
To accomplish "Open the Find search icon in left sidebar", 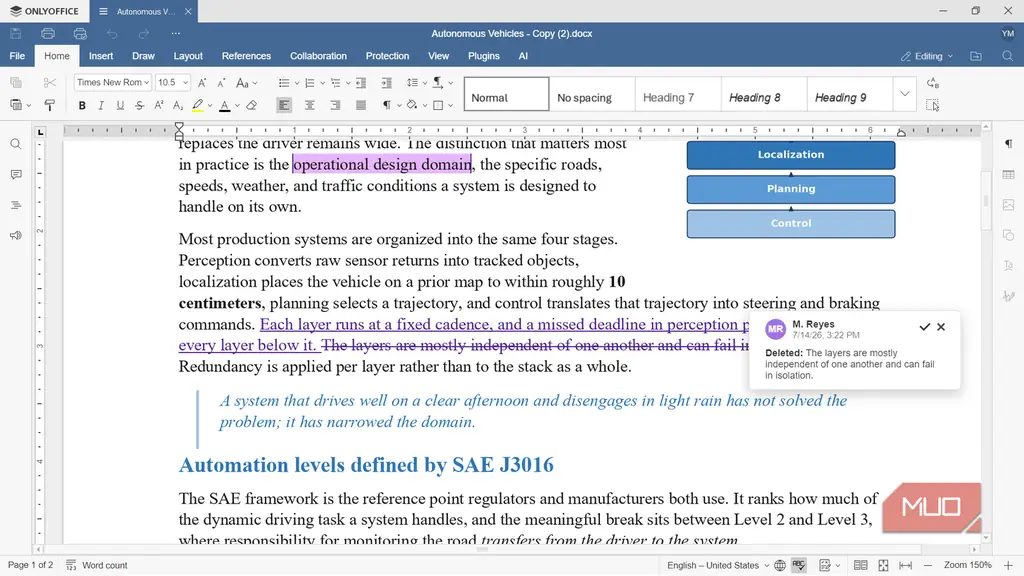I will pos(16,144).
